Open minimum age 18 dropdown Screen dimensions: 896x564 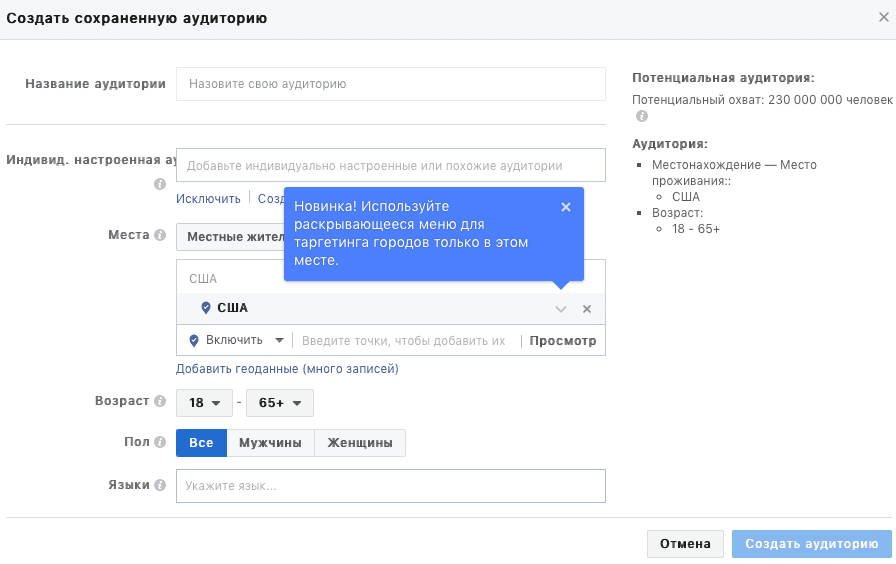(x=204, y=403)
